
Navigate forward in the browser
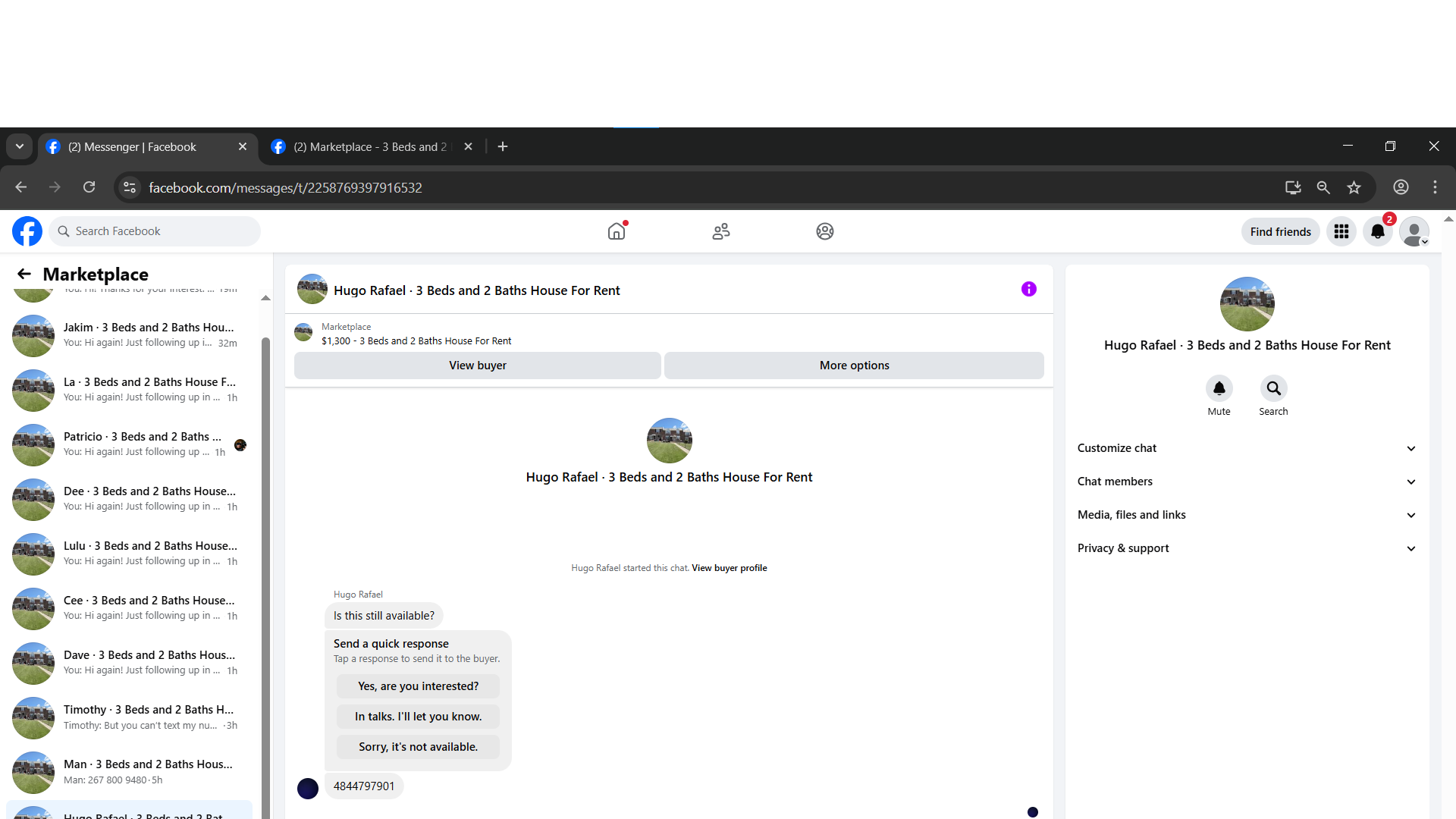(55, 187)
